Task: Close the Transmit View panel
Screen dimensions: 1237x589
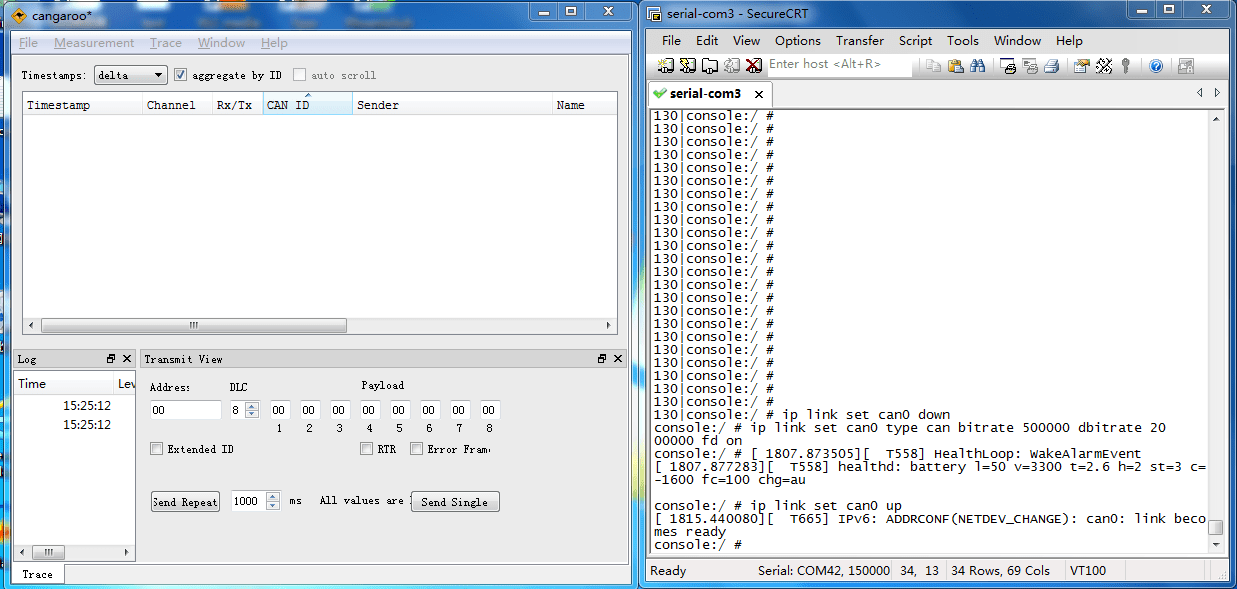Action: point(617,359)
